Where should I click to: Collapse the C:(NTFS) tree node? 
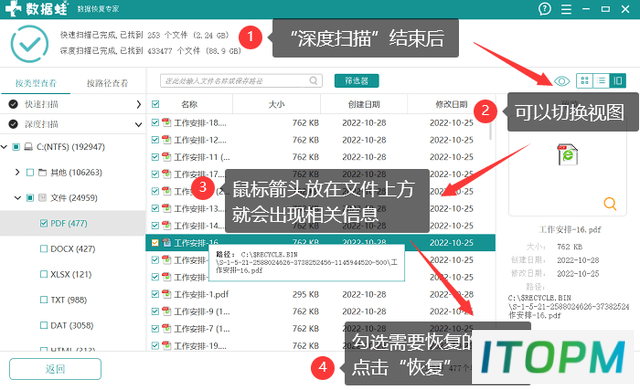4,146
